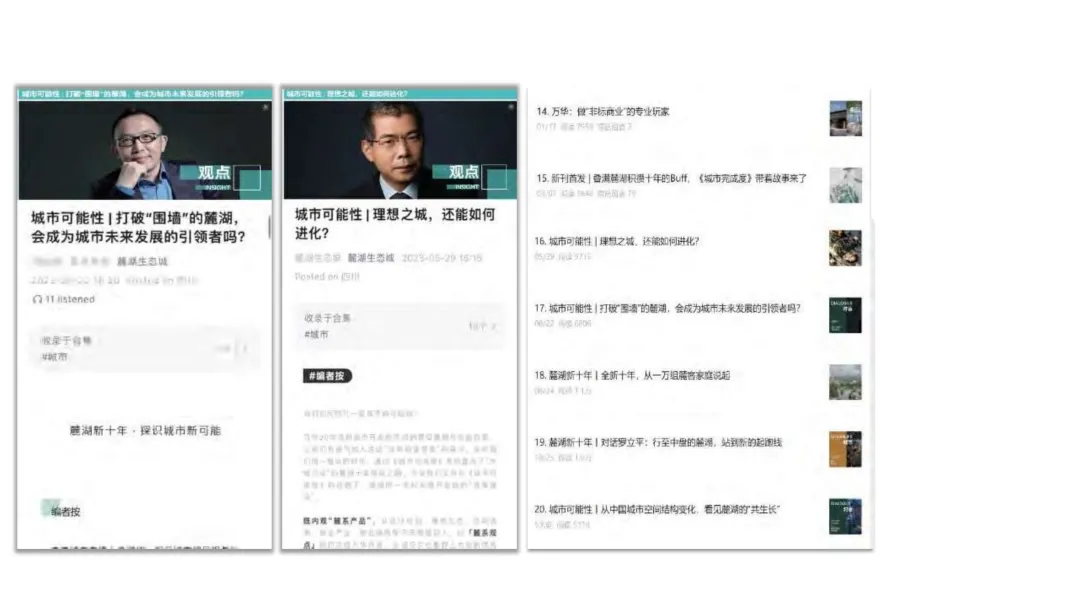Click the #城市 collection tag in left article
The height and width of the screenshot is (608, 1080).
[x=54, y=357]
